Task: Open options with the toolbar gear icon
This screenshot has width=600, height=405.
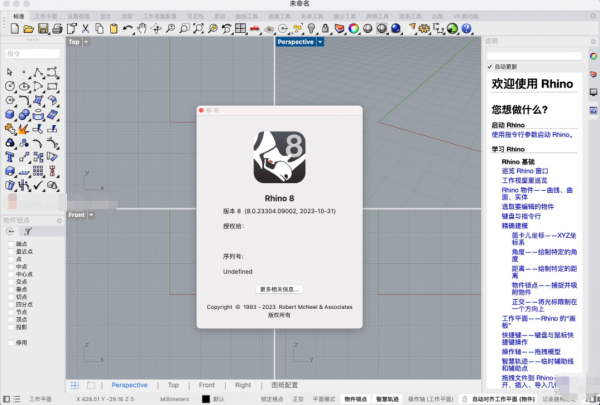Action: tap(424, 29)
